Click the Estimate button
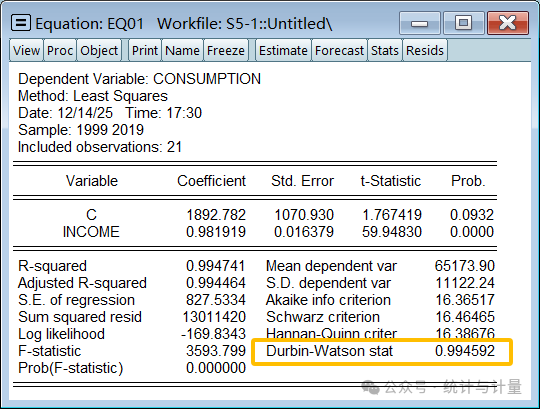This screenshot has height=409, width=540. [283, 51]
